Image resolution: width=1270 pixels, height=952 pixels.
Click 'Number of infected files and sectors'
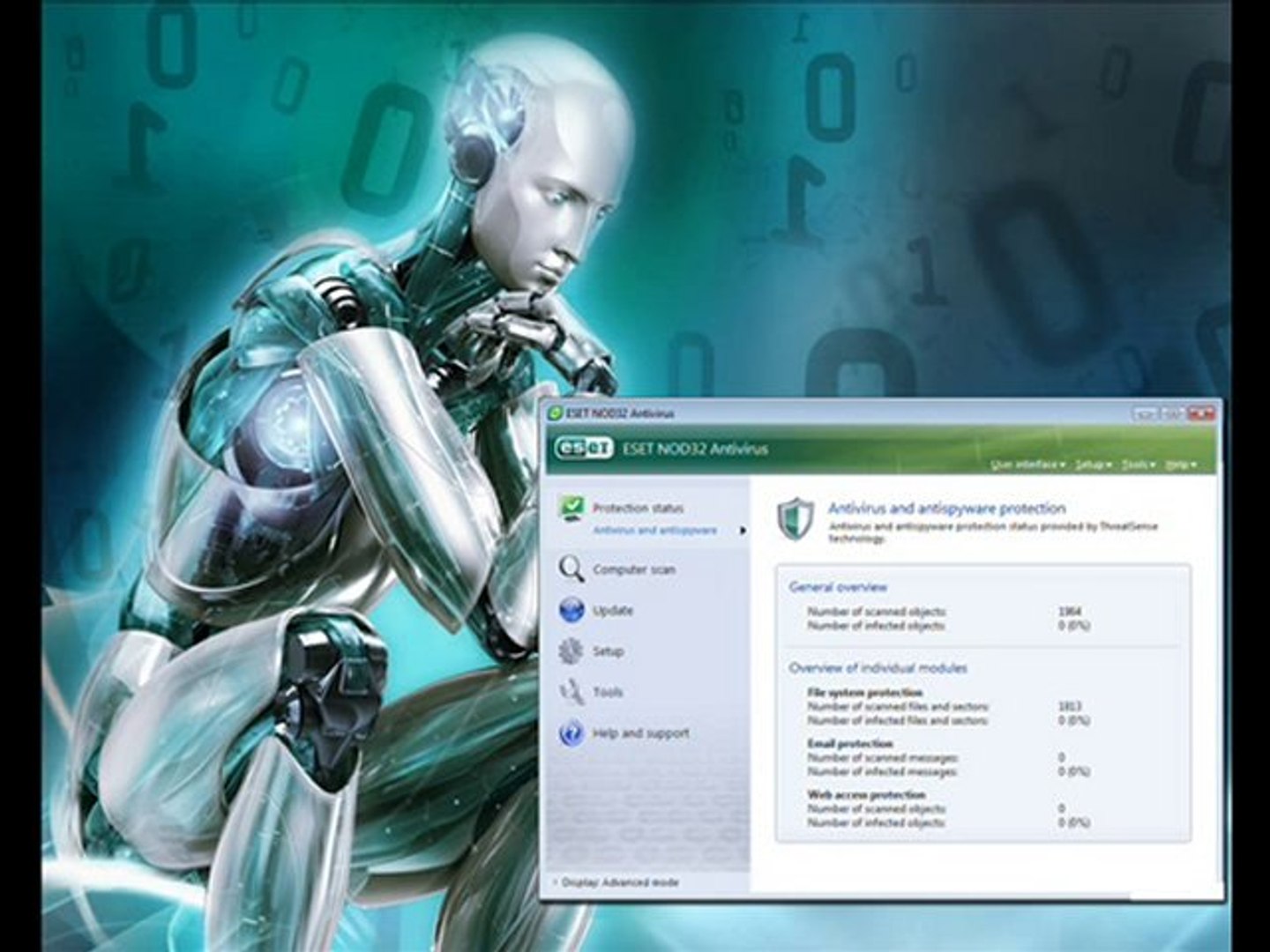coord(898,720)
